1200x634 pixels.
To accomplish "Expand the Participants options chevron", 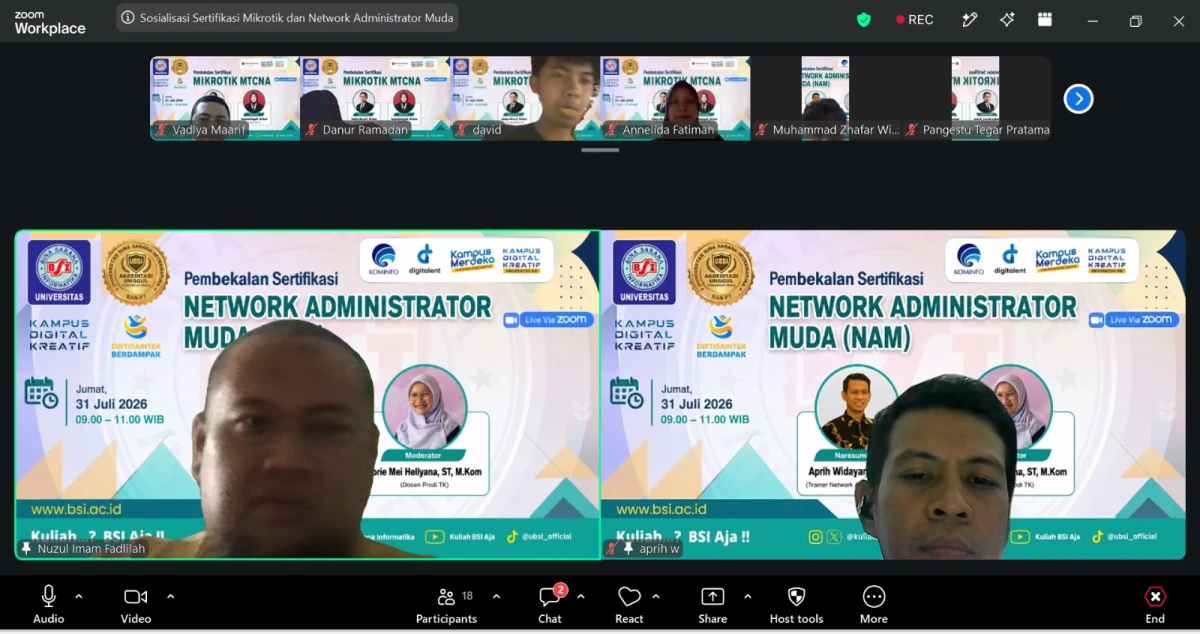I will click(496, 596).
